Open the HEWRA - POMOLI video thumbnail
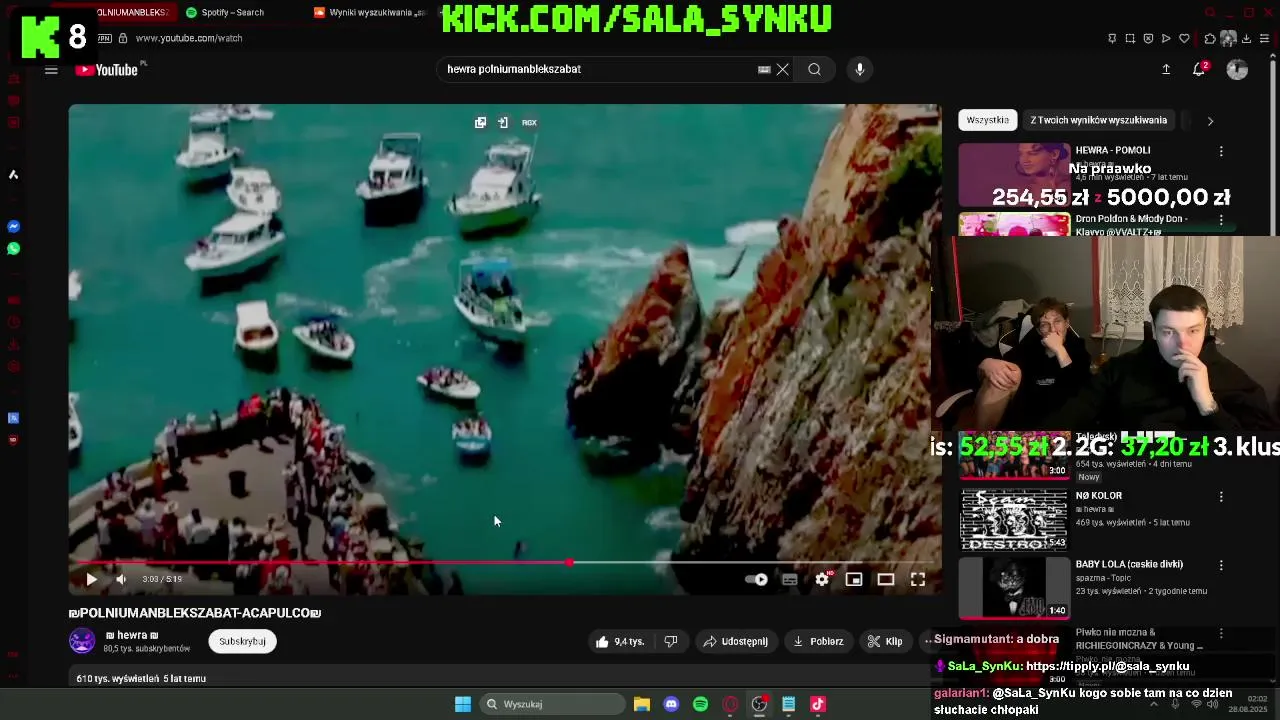 [x=1014, y=174]
